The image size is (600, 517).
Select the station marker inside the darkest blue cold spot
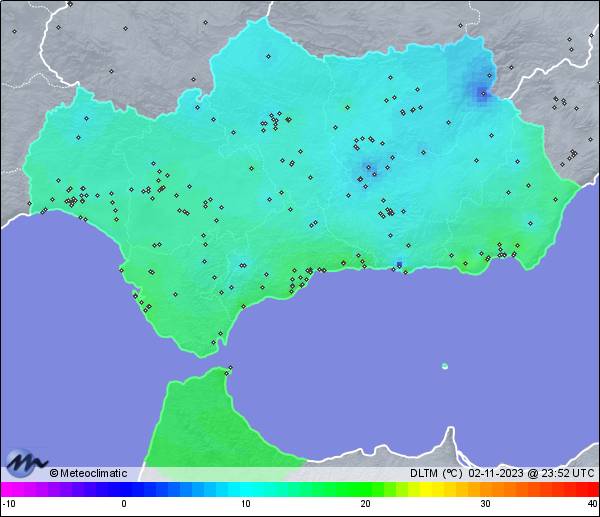tap(483, 93)
